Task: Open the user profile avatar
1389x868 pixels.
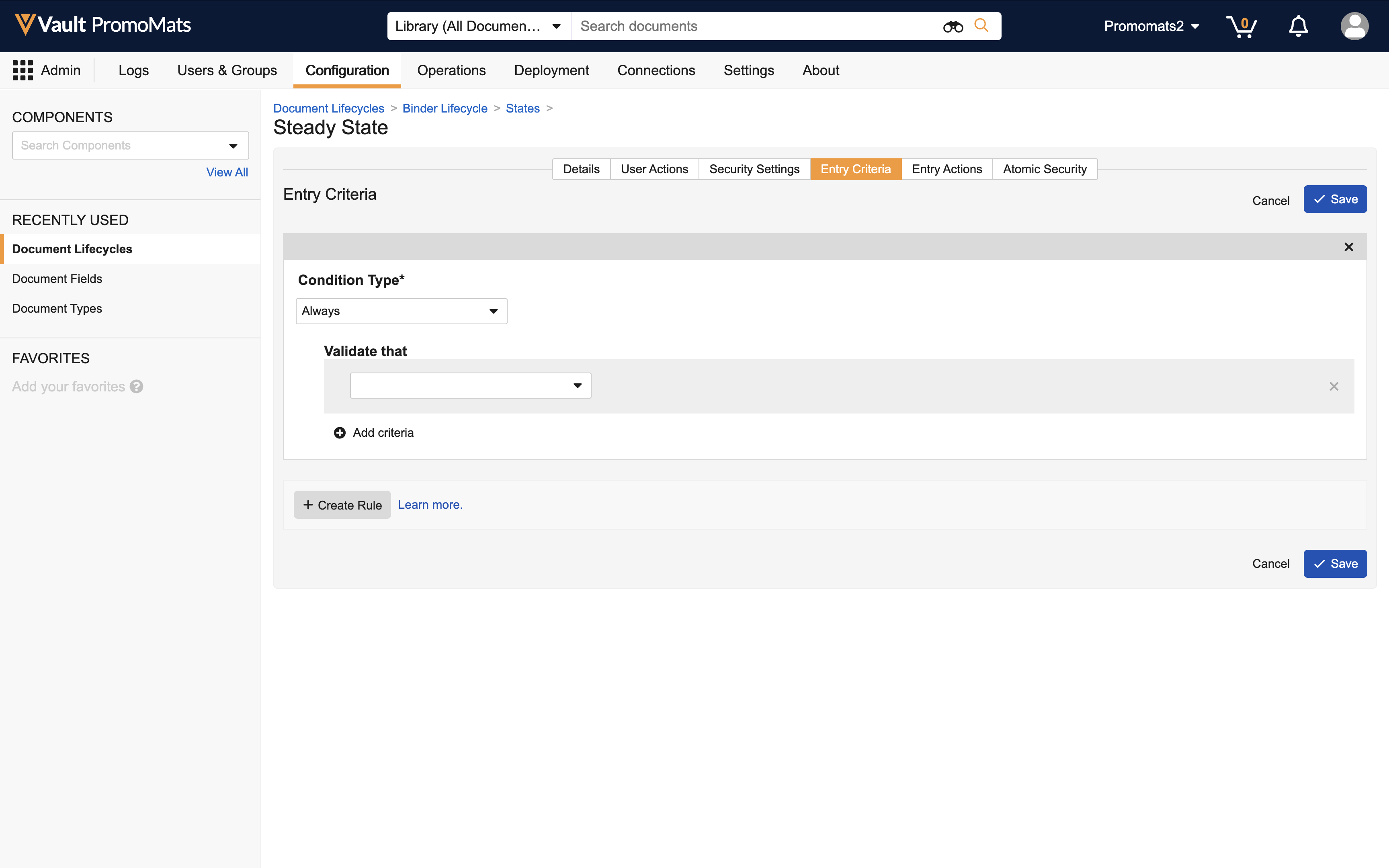Action: [1354, 27]
